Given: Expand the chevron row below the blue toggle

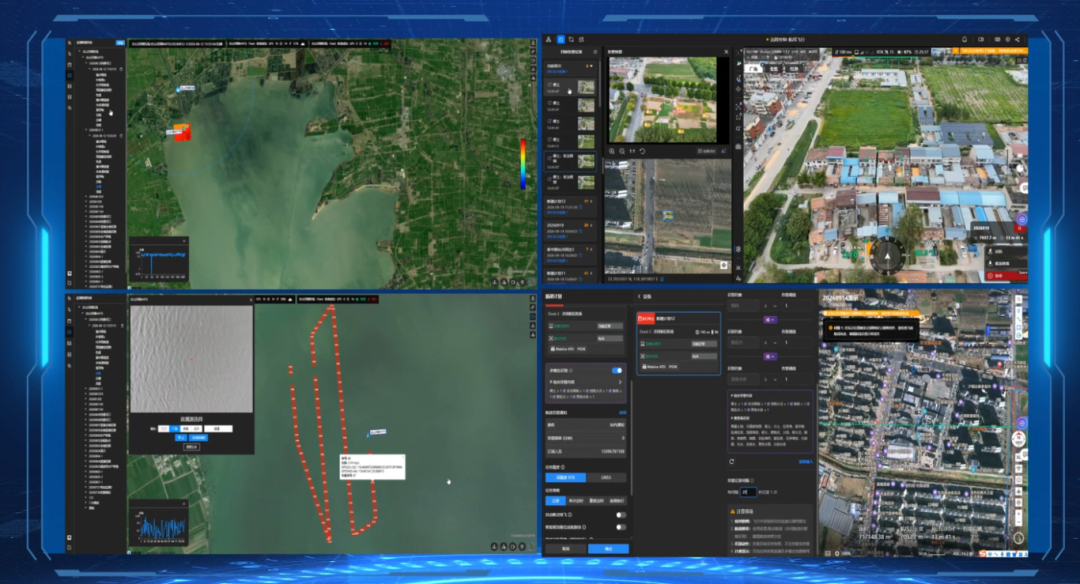Looking at the screenshot, I should point(585,382).
